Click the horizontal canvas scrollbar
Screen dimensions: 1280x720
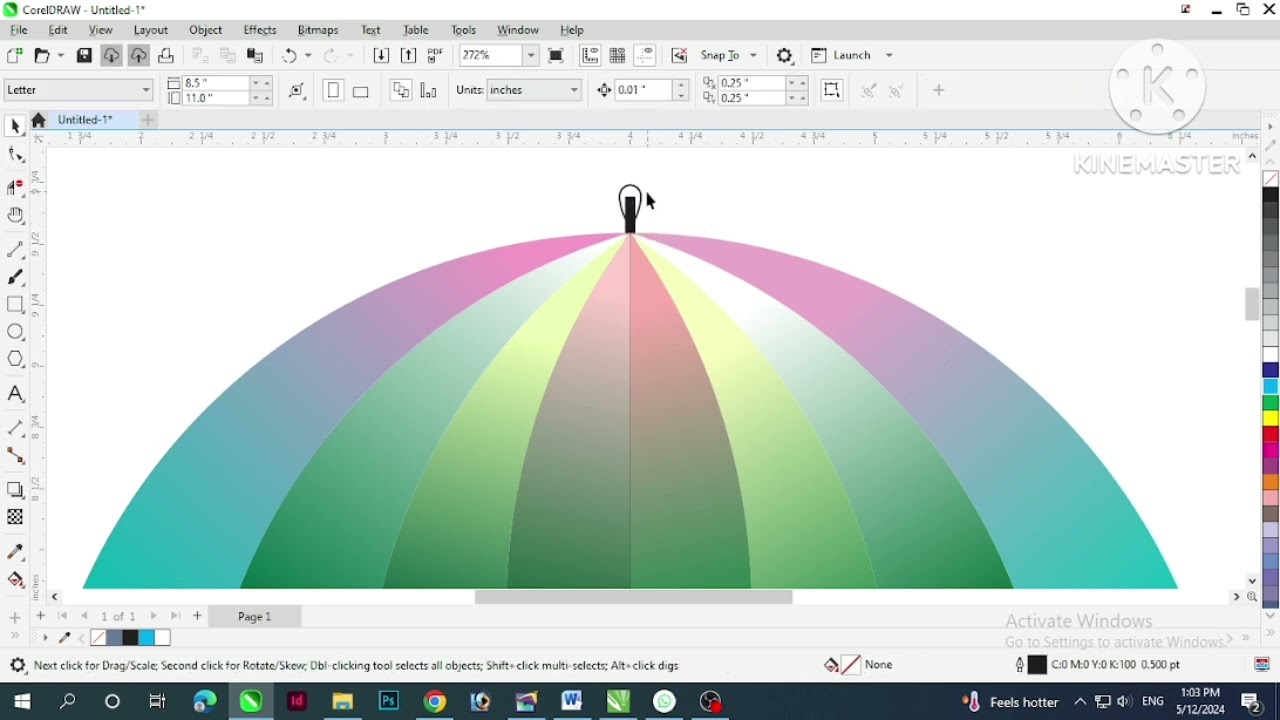[634, 597]
